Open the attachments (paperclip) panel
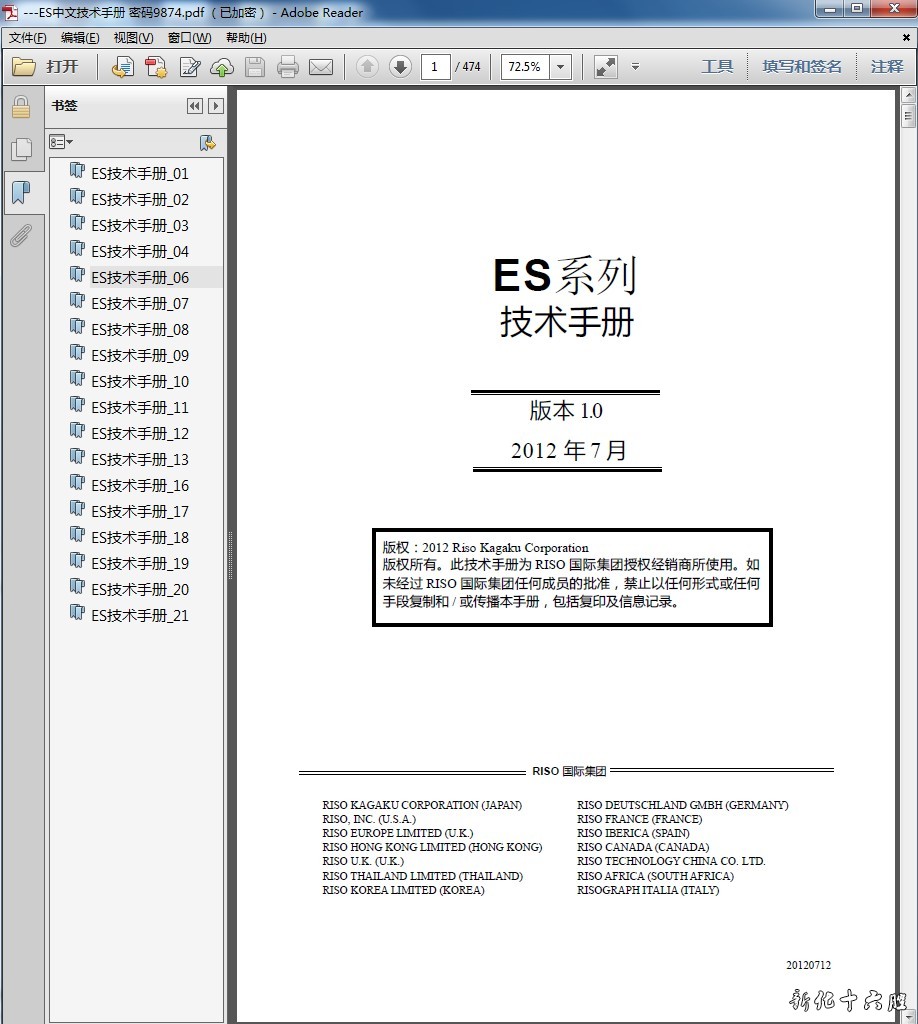This screenshot has height=1024, width=918. [21, 236]
